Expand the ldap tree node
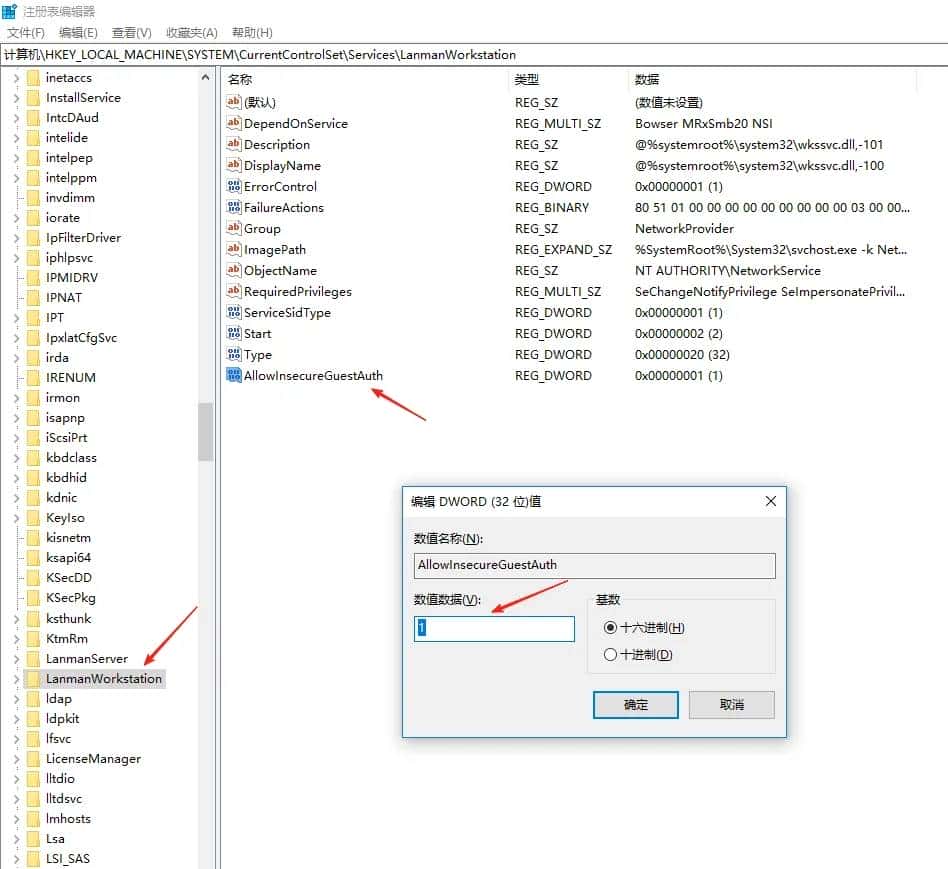The width and height of the screenshot is (948, 869). click(x=16, y=699)
